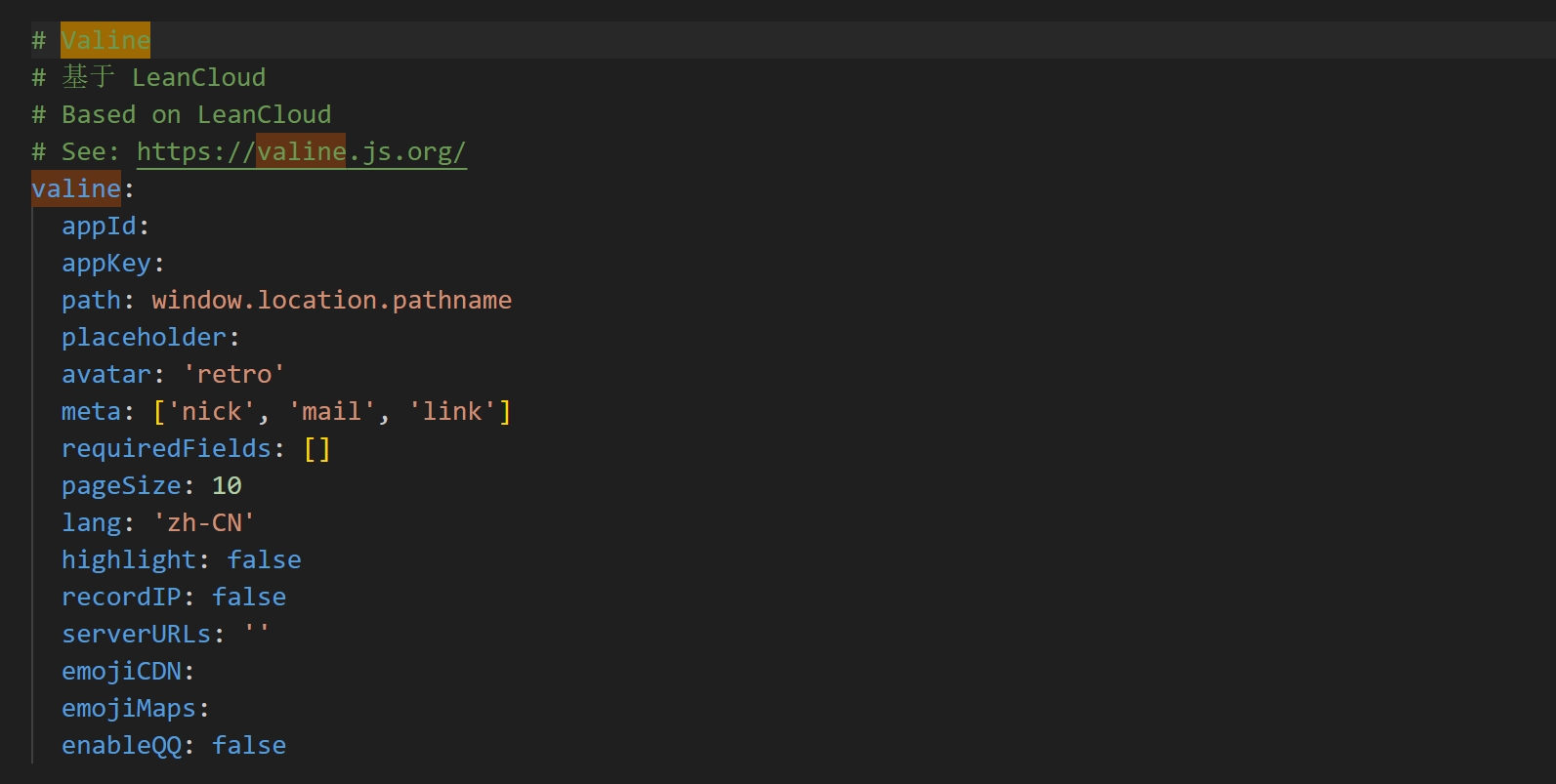Click the emojiMaps key
1556x784 pixels.
129,709
